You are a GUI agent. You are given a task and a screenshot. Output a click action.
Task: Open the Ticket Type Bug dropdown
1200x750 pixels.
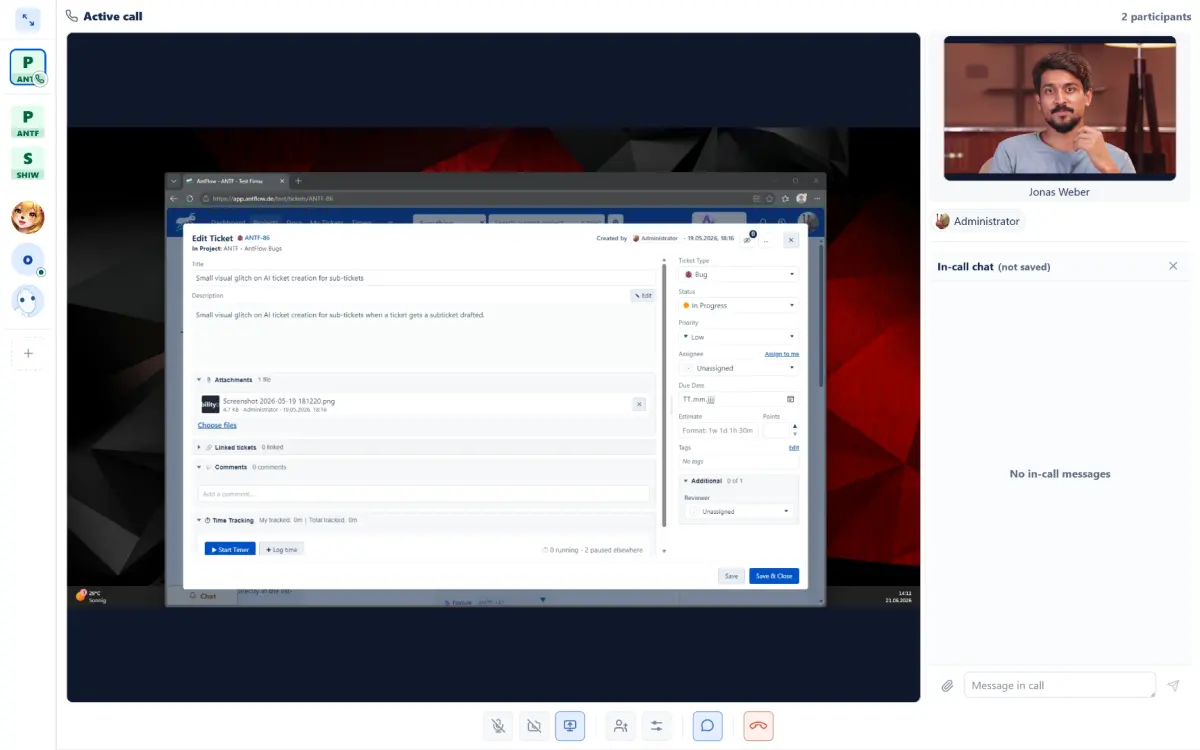[739, 274]
